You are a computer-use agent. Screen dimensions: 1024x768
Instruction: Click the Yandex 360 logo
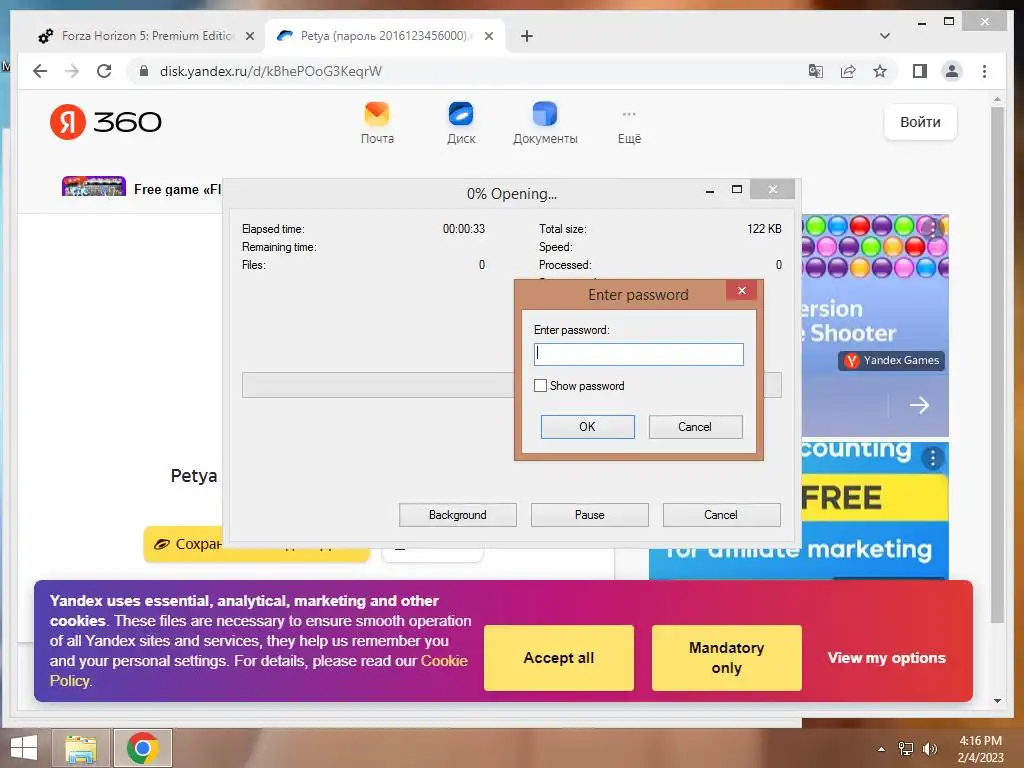106,121
